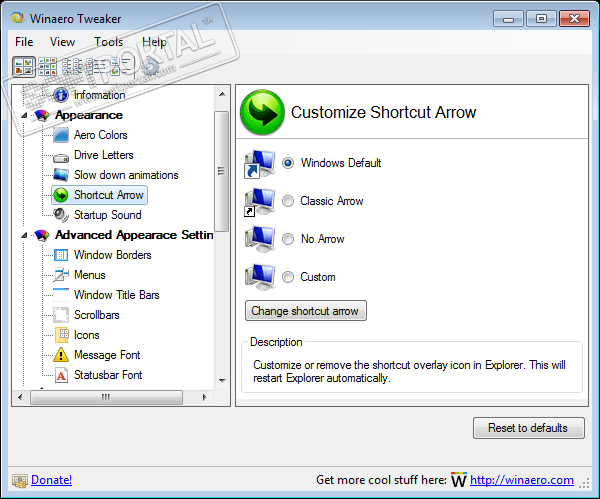Image resolution: width=600 pixels, height=499 pixels.
Task: Click the Appearance category icon
Action: point(42,115)
